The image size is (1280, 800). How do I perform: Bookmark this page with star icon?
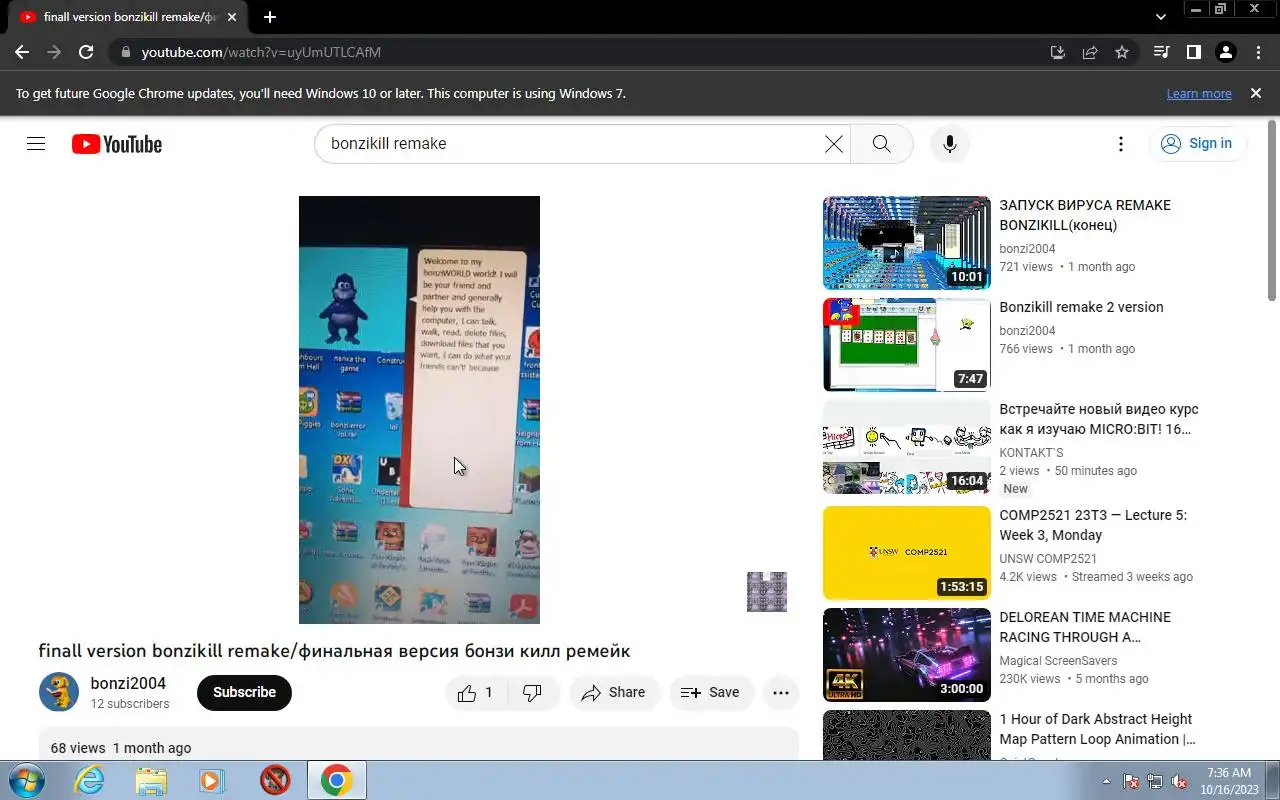coord(1122,52)
